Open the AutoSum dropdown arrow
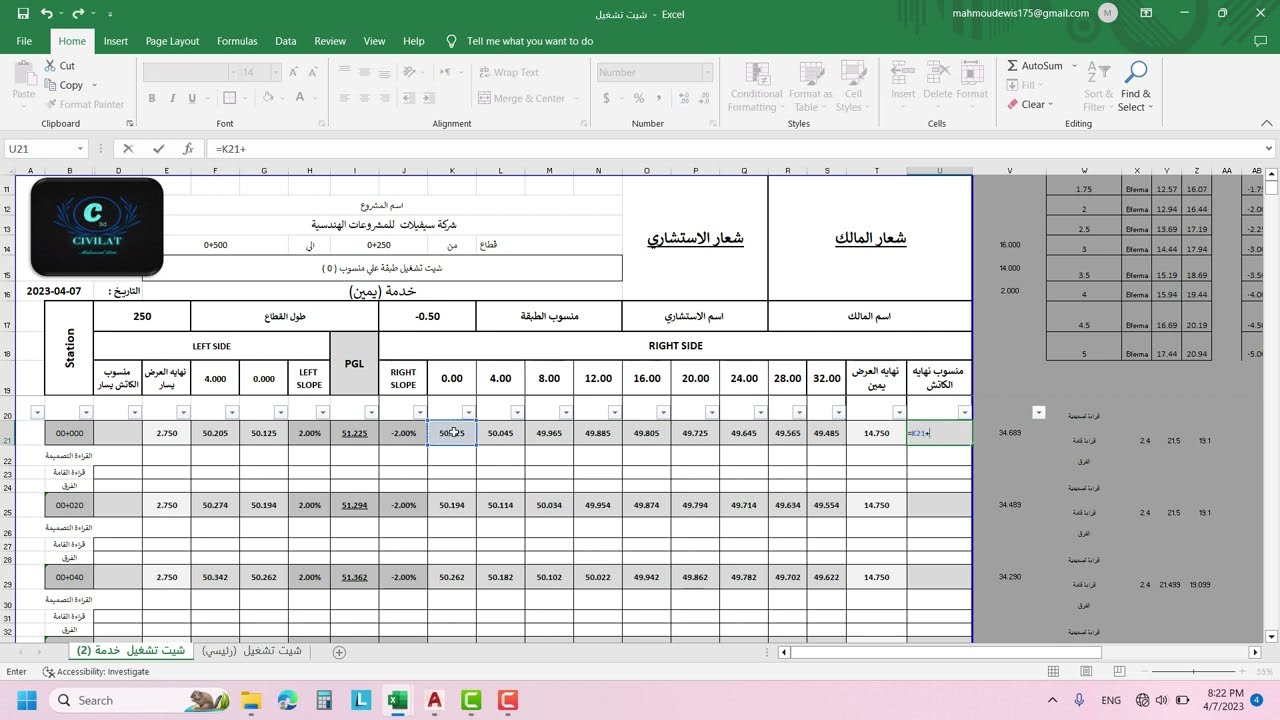This screenshot has width=1280, height=720. [x=1075, y=66]
